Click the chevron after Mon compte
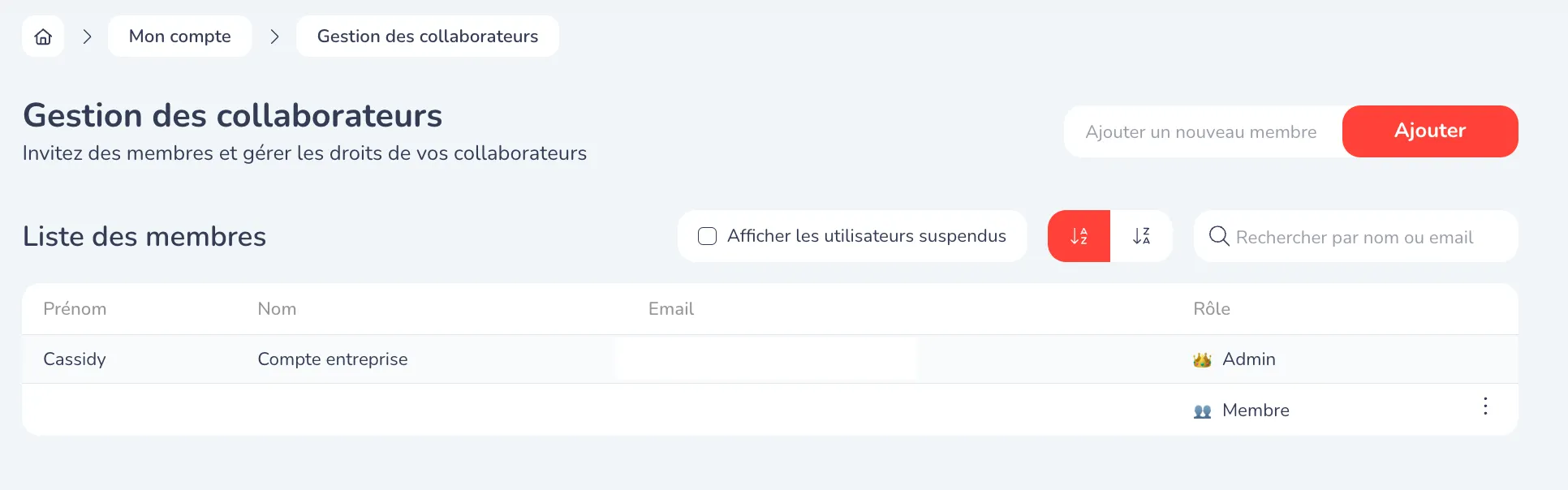 (x=274, y=37)
